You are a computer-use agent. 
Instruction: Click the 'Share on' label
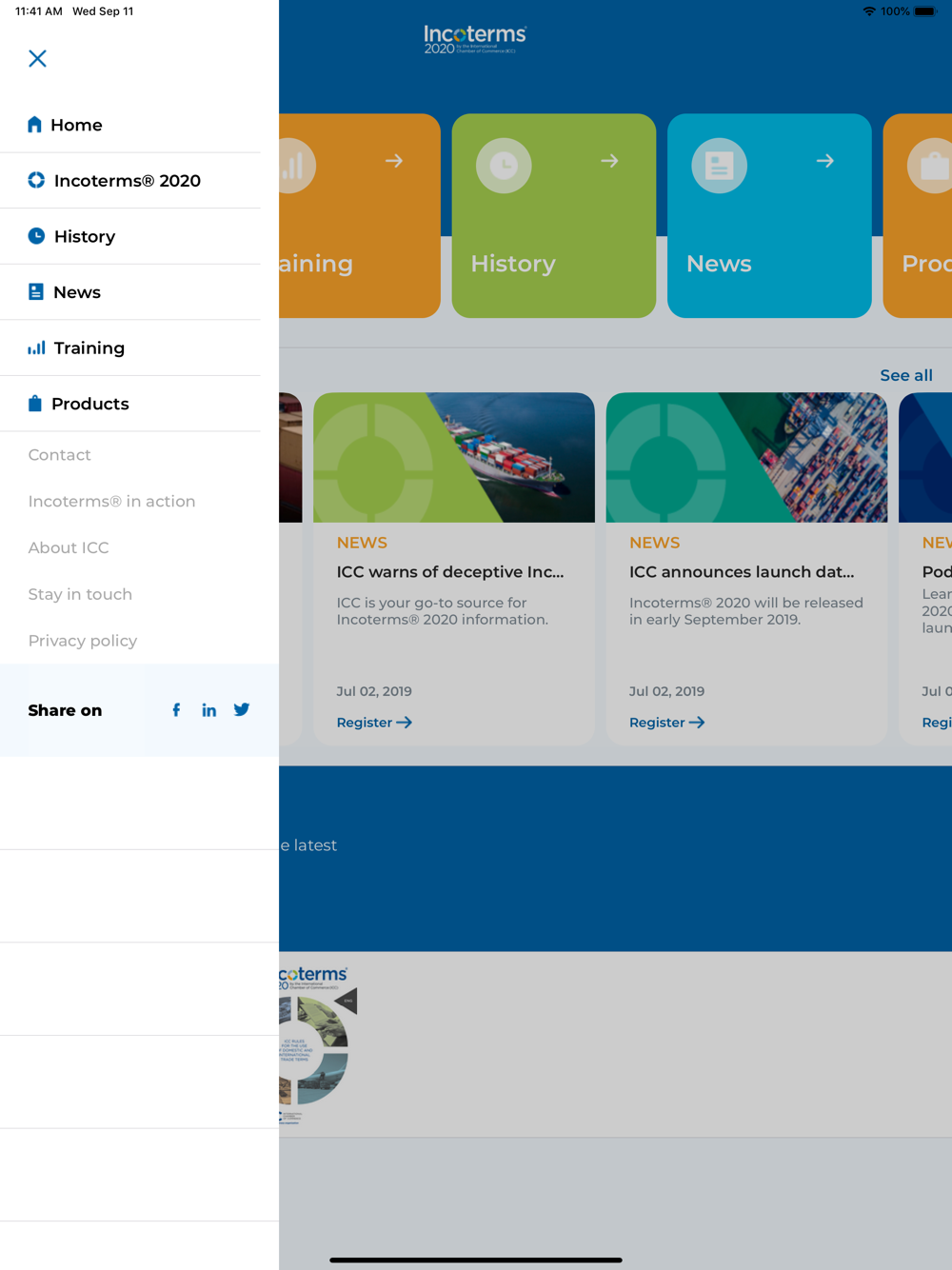point(65,710)
